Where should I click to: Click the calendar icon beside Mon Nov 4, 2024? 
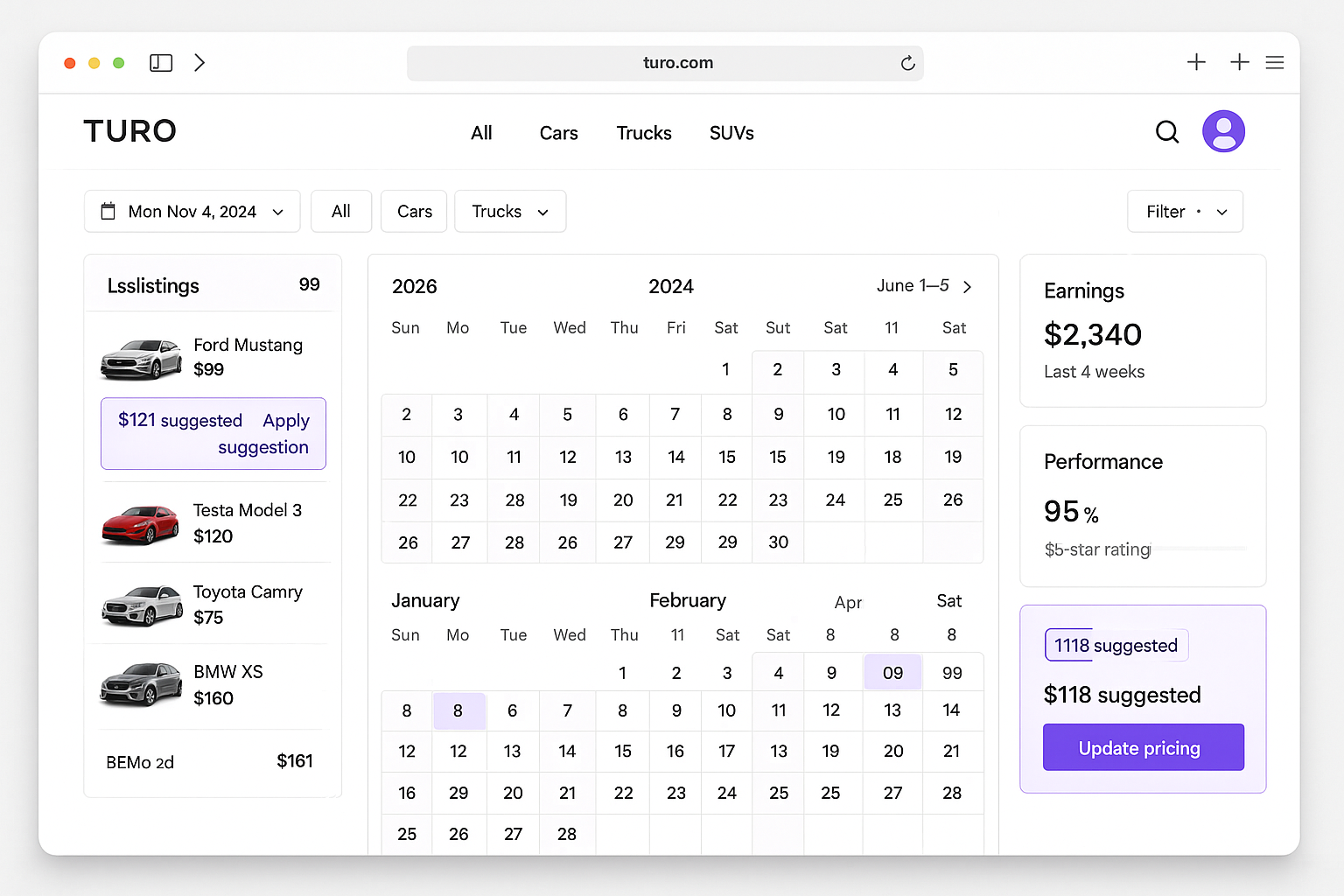[108, 211]
